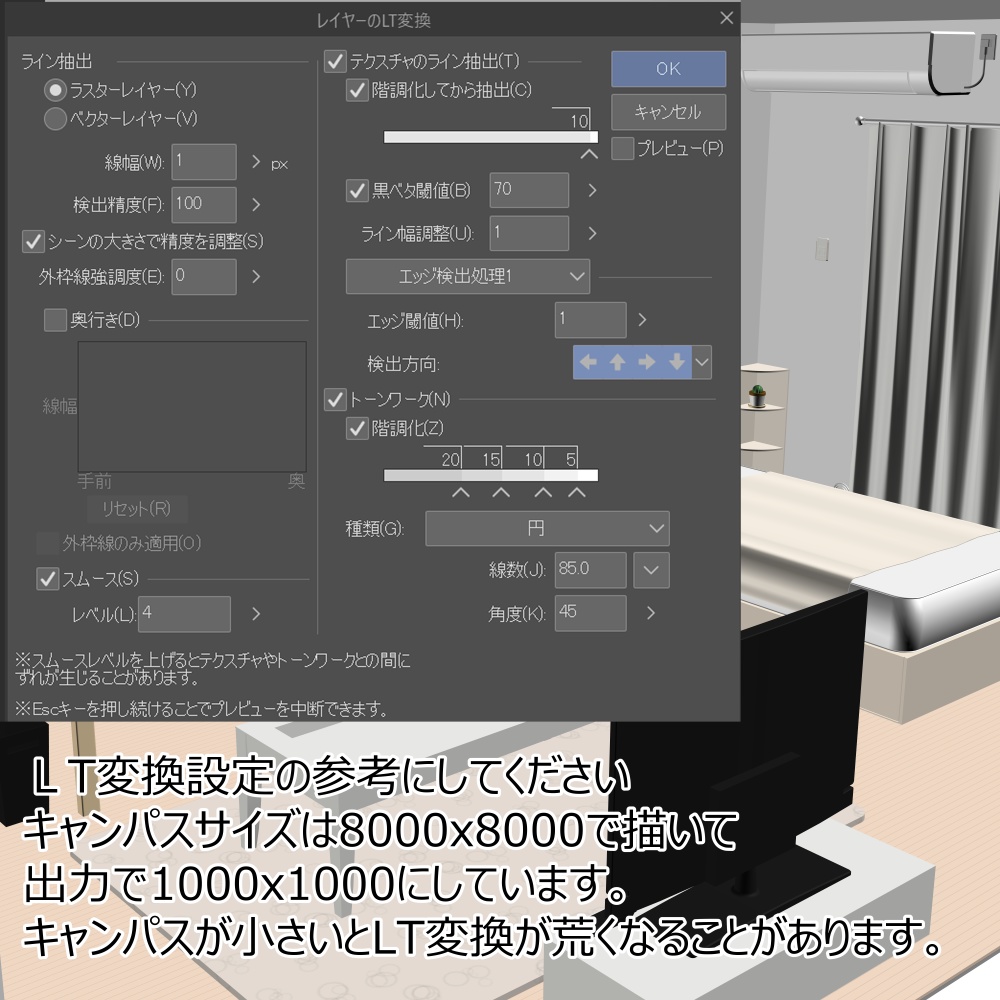Toggle the 奥行き(D) checkbox
The image size is (1000, 1000).
click(x=57, y=318)
